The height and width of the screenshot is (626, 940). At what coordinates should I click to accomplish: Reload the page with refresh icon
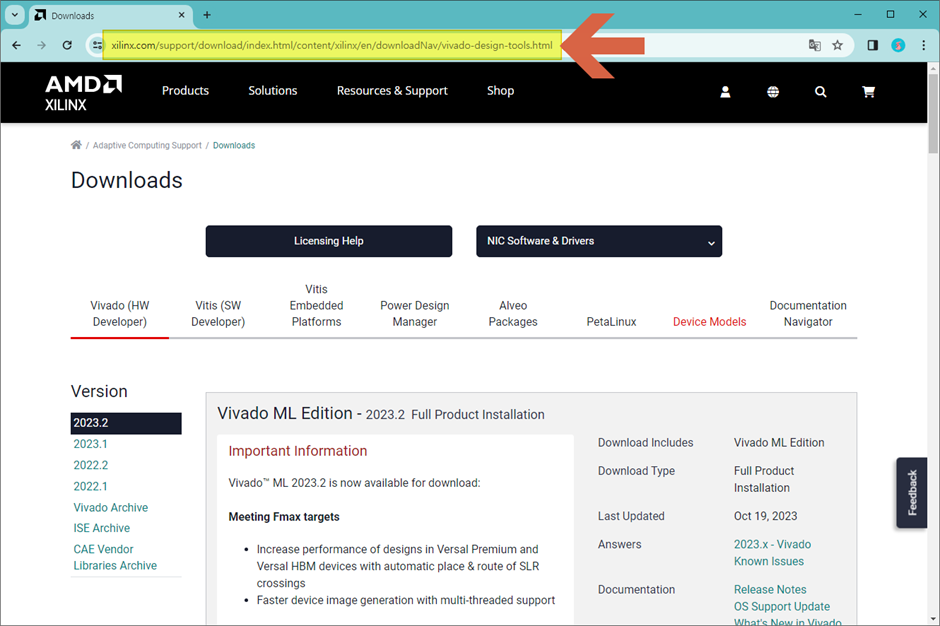pyautogui.click(x=67, y=46)
